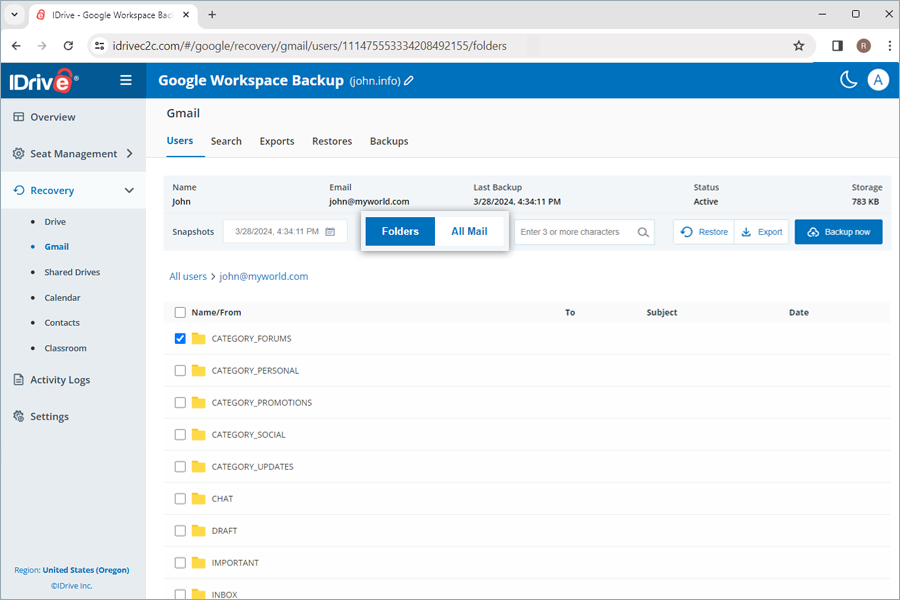
Task: Collapse the sidebar using the hamburger icon
Action: pyautogui.click(x=126, y=80)
